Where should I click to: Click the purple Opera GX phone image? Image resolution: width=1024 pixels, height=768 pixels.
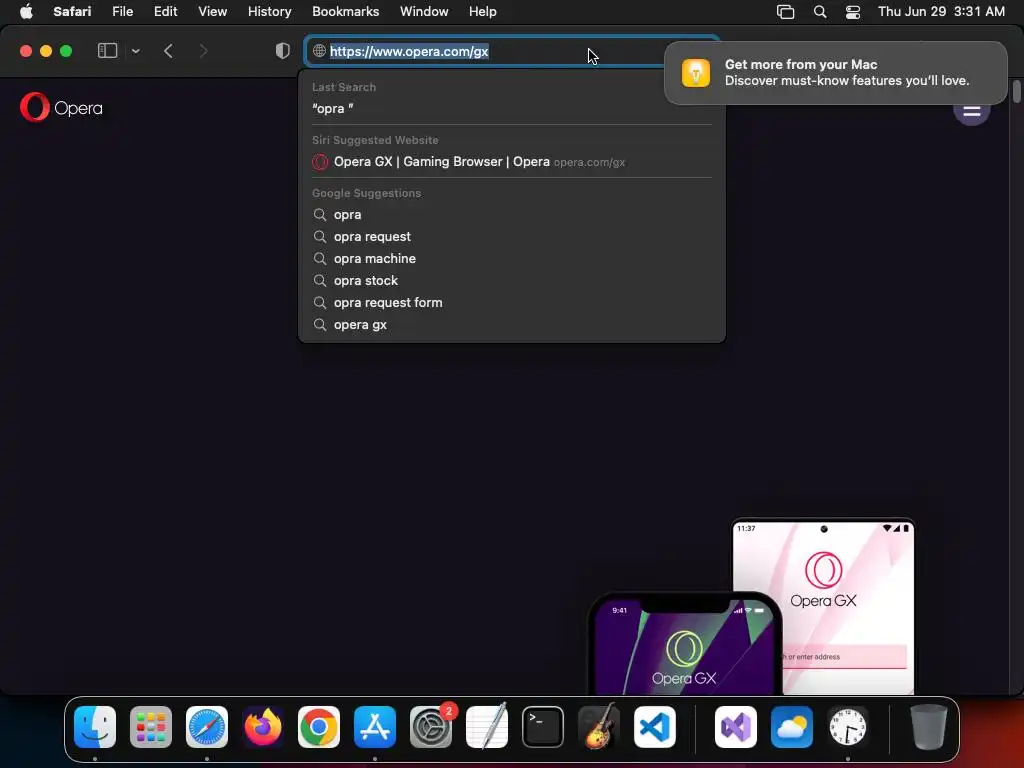point(684,643)
